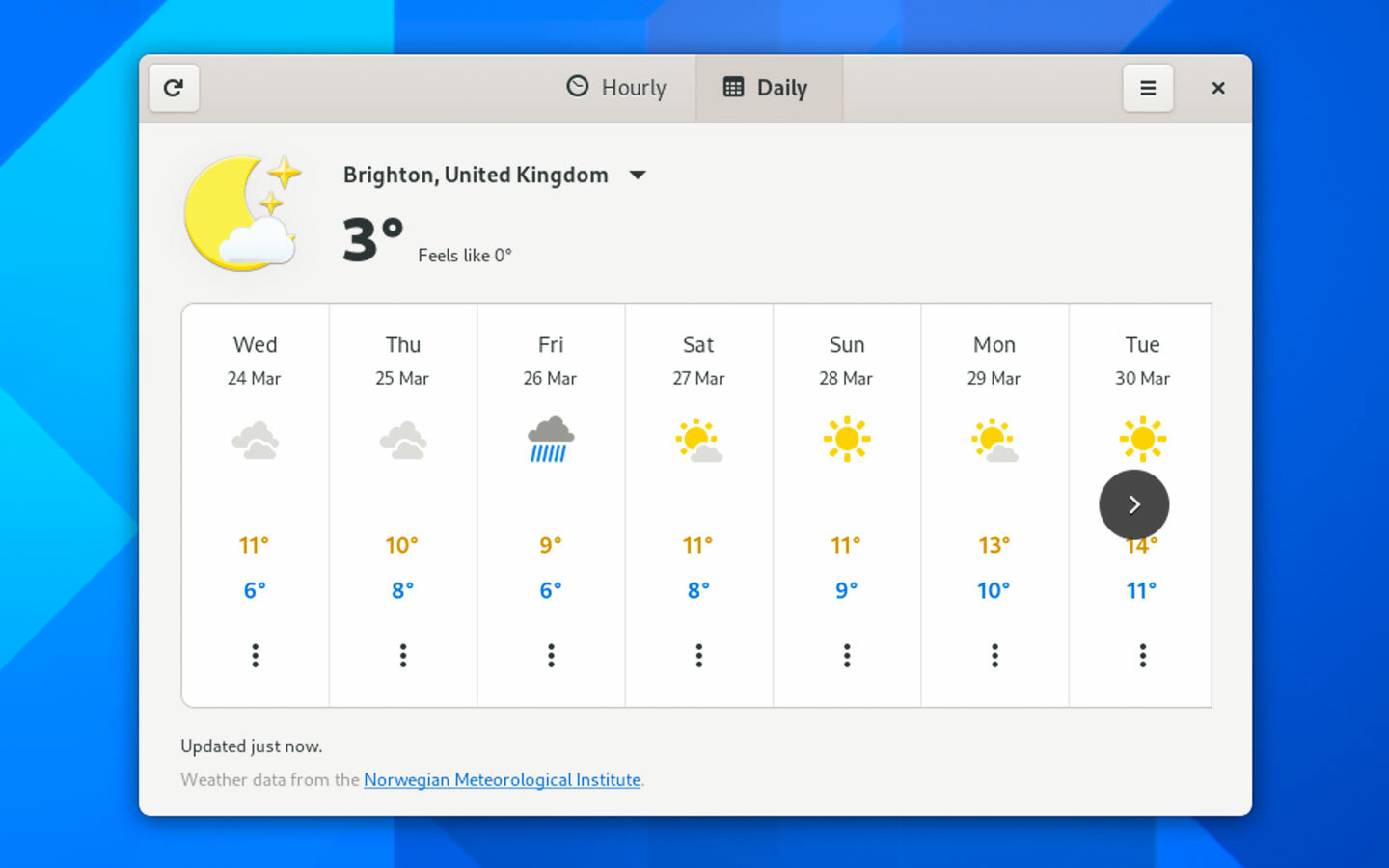The height and width of the screenshot is (868, 1389).
Task: Select the Daily forecast tab
Action: point(766,88)
